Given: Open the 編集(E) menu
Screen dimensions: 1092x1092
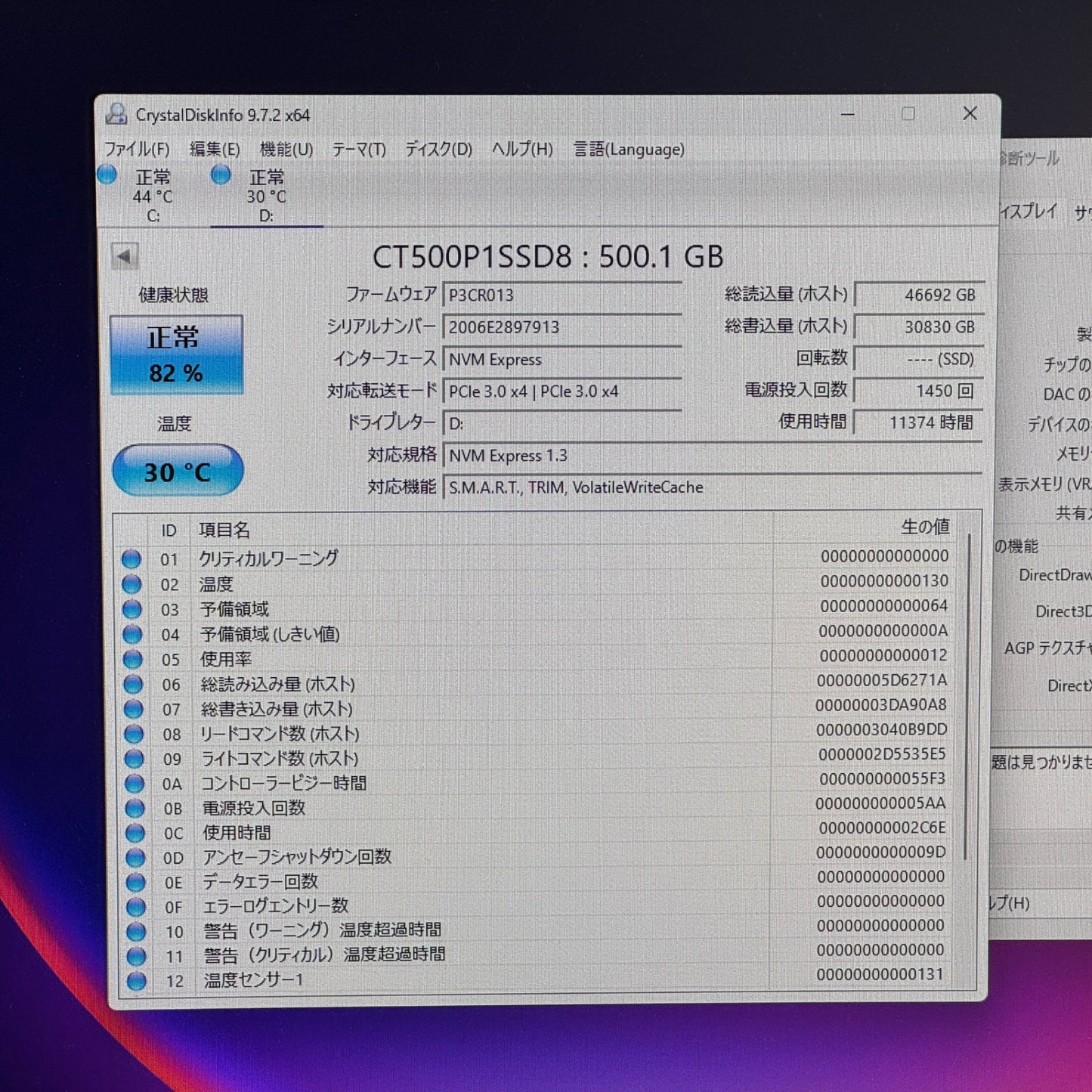Looking at the screenshot, I should [215, 149].
